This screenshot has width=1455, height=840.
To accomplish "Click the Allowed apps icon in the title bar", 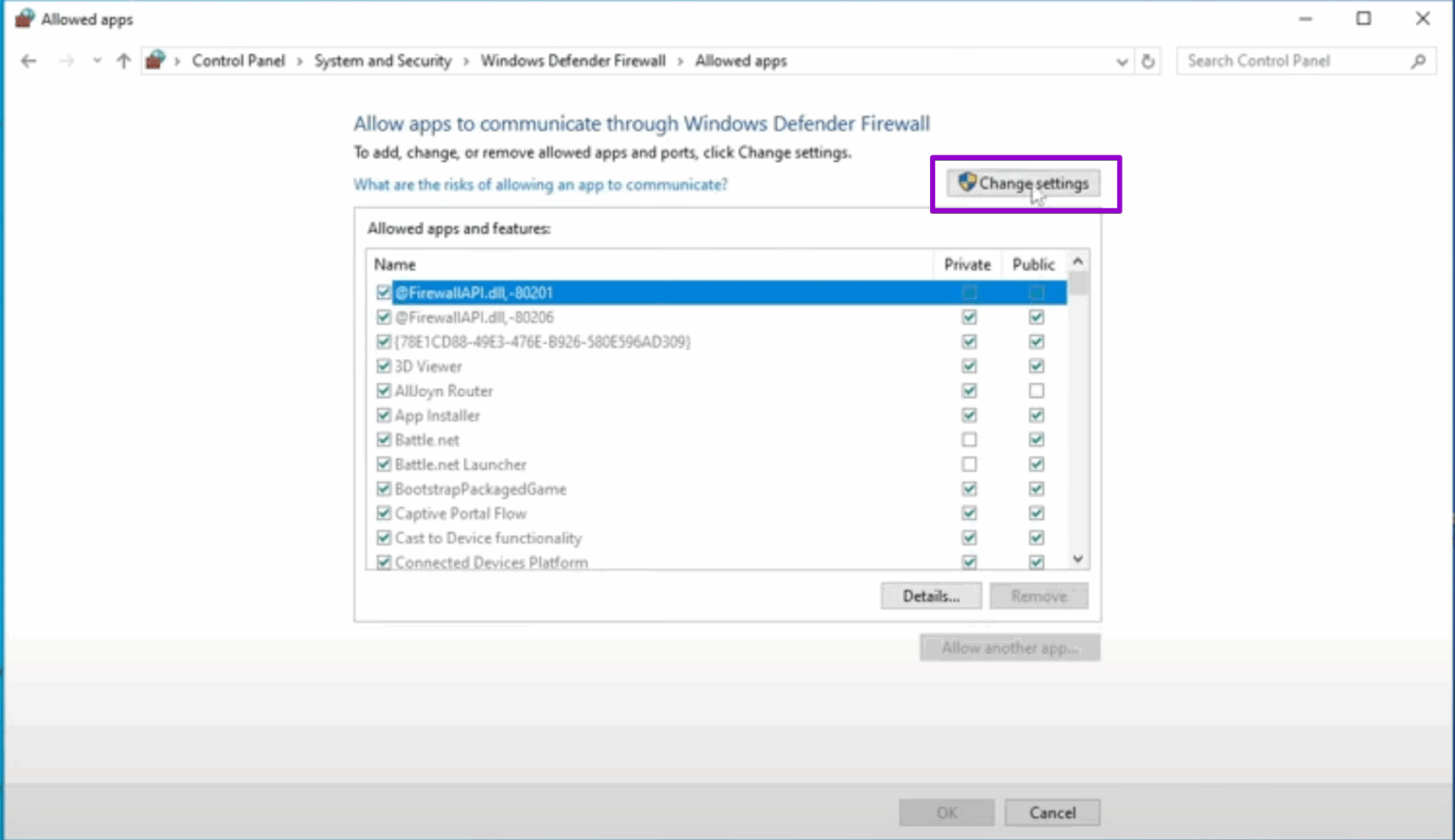I will (21, 17).
